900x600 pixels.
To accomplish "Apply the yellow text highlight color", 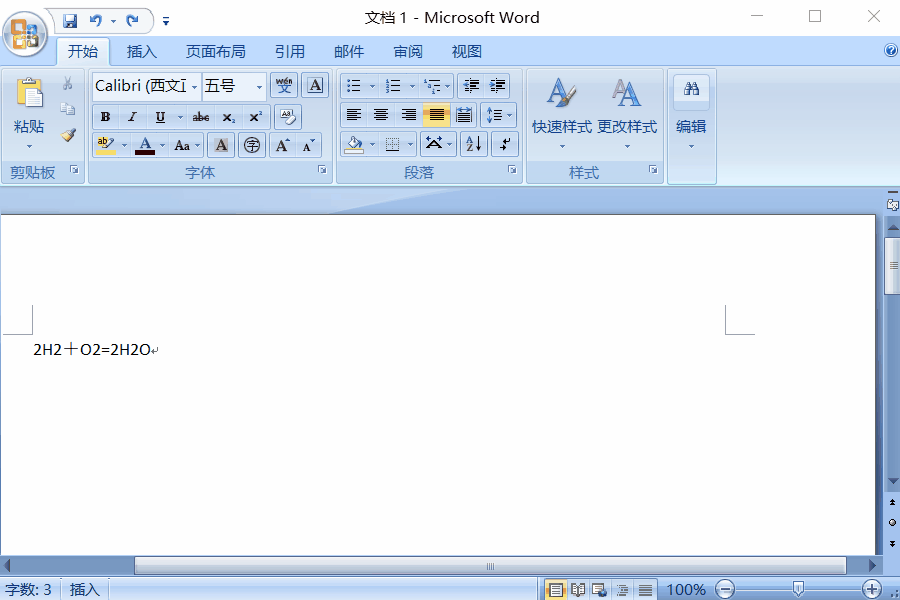I will click(x=106, y=145).
